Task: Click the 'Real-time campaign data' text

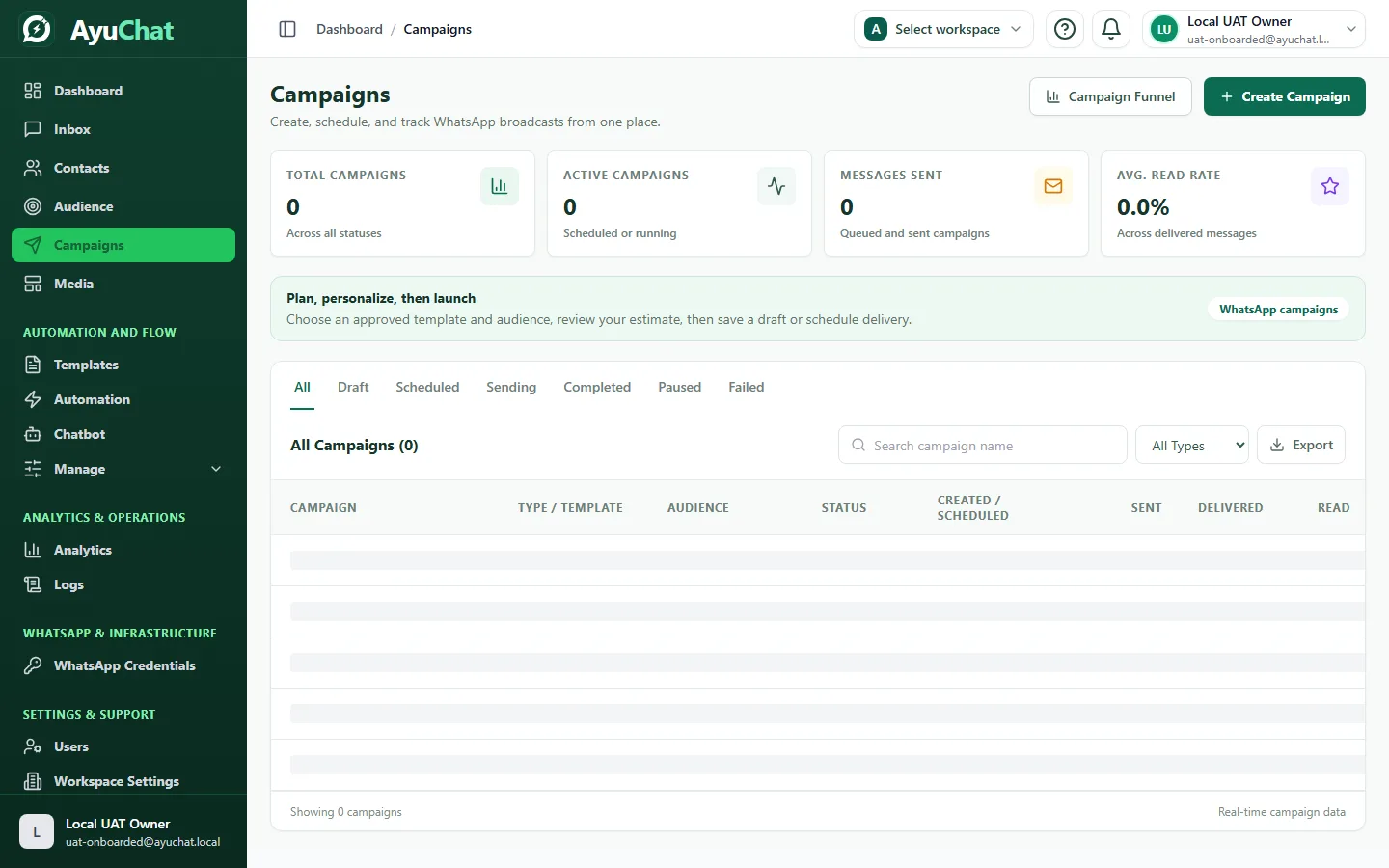Action: 1281,812
